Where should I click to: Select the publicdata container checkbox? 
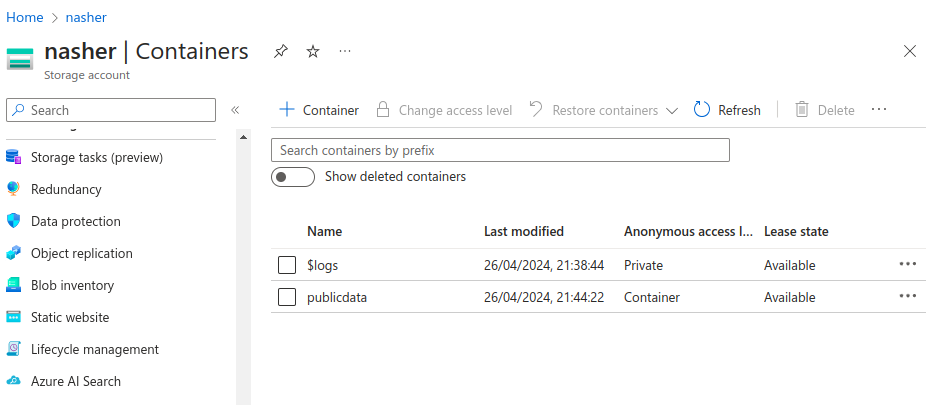pyautogui.click(x=287, y=297)
